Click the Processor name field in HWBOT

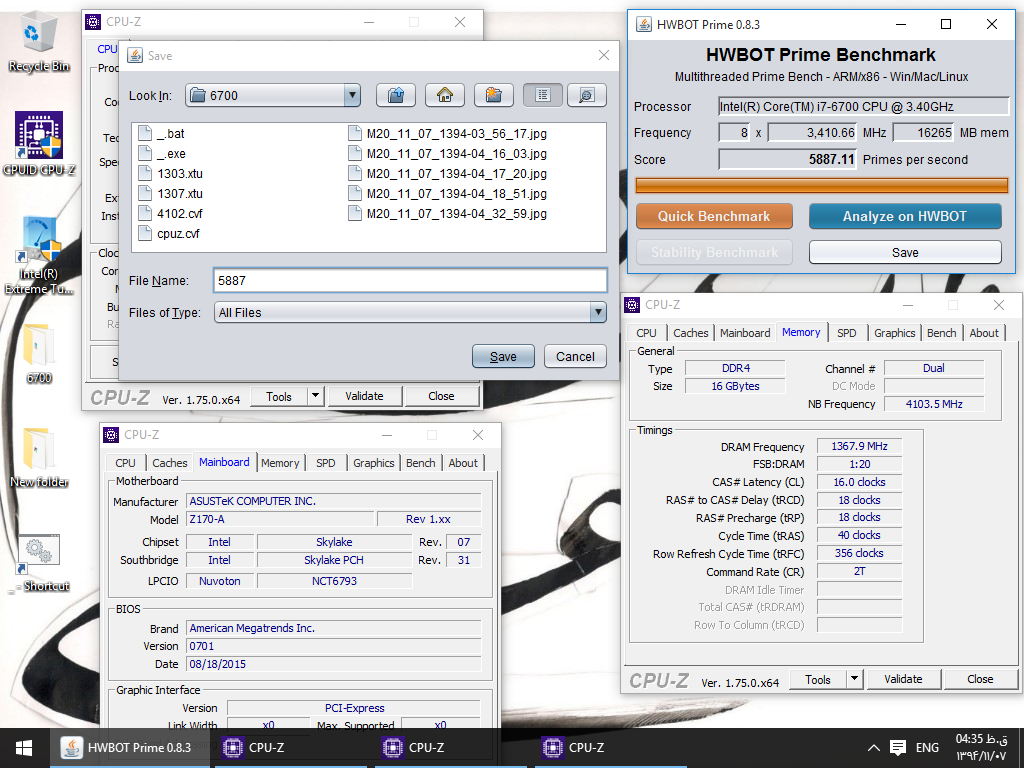tap(863, 106)
